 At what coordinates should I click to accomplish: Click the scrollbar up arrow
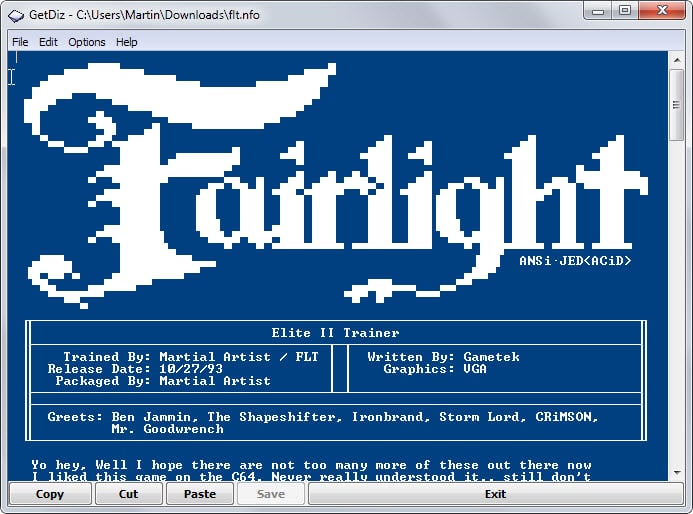click(676, 61)
